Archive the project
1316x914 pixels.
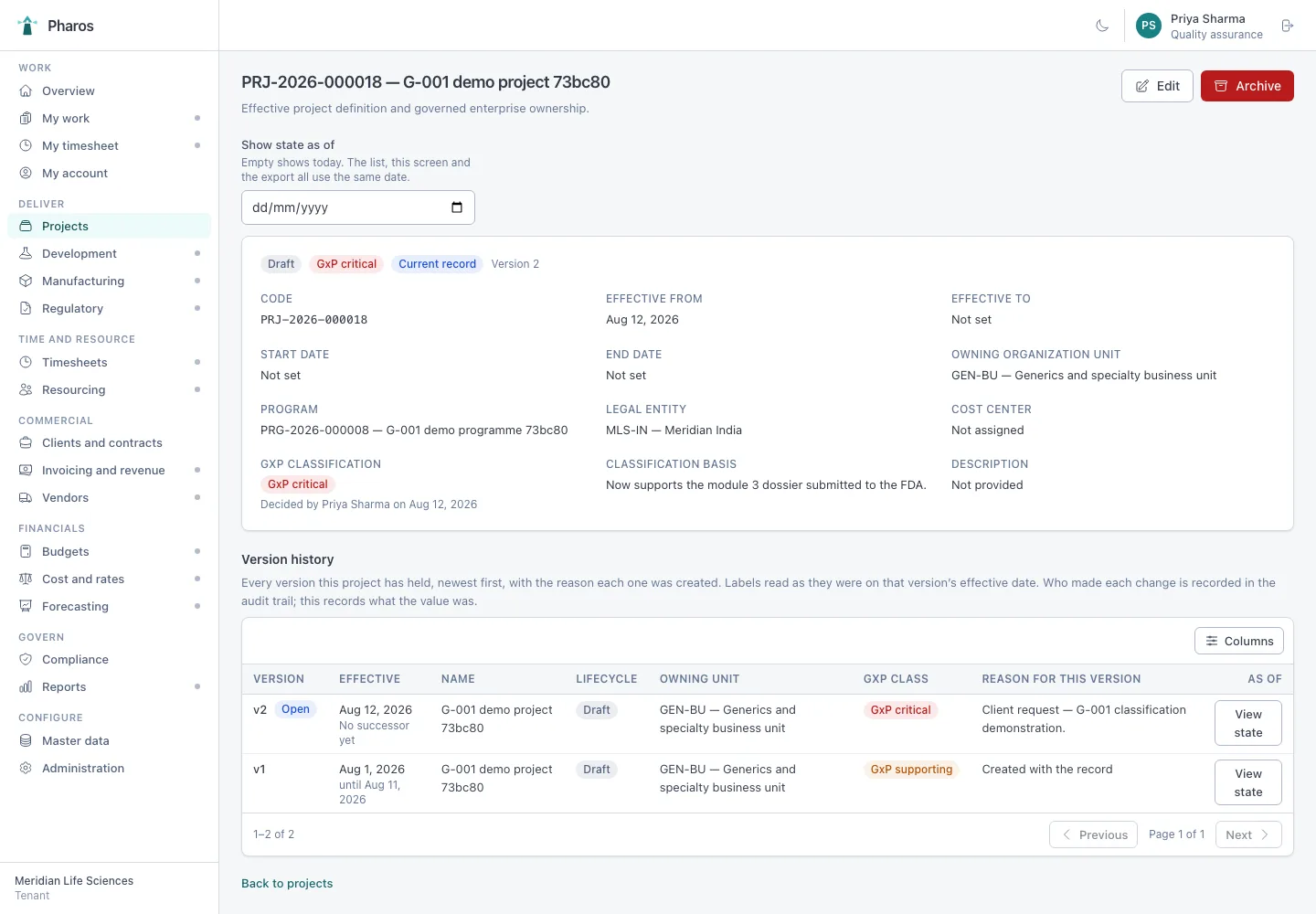click(1247, 86)
